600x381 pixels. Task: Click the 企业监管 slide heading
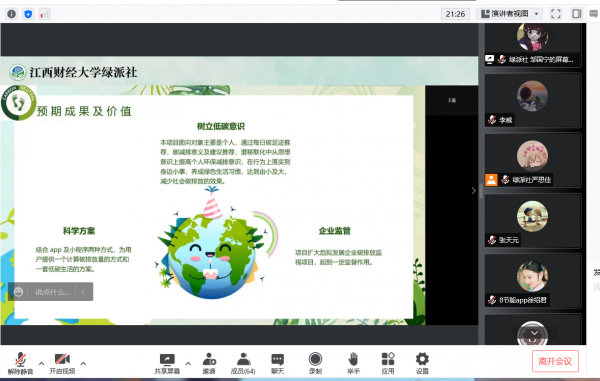tap(335, 231)
